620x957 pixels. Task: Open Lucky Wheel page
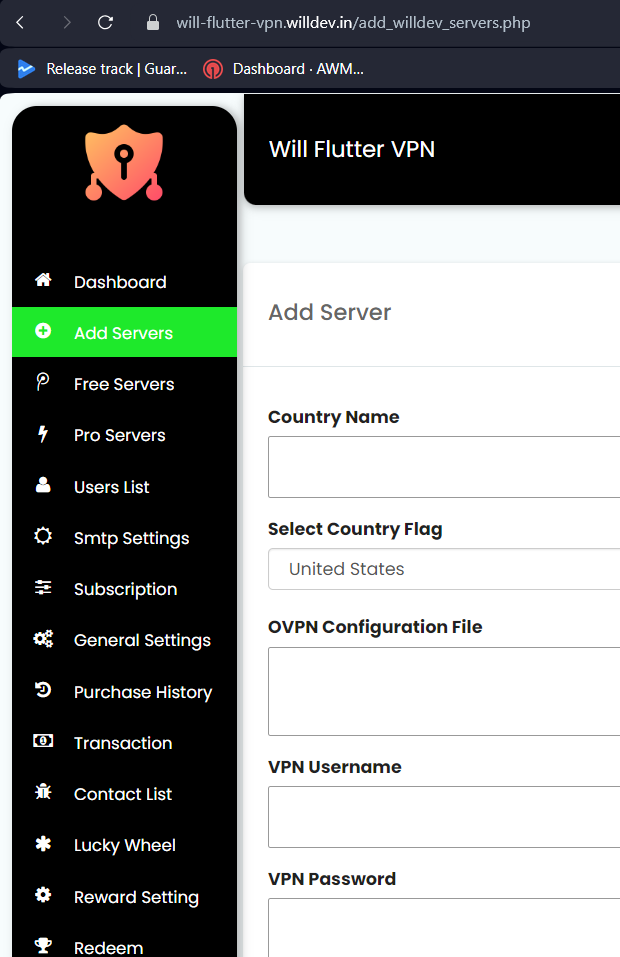(124, 845)
